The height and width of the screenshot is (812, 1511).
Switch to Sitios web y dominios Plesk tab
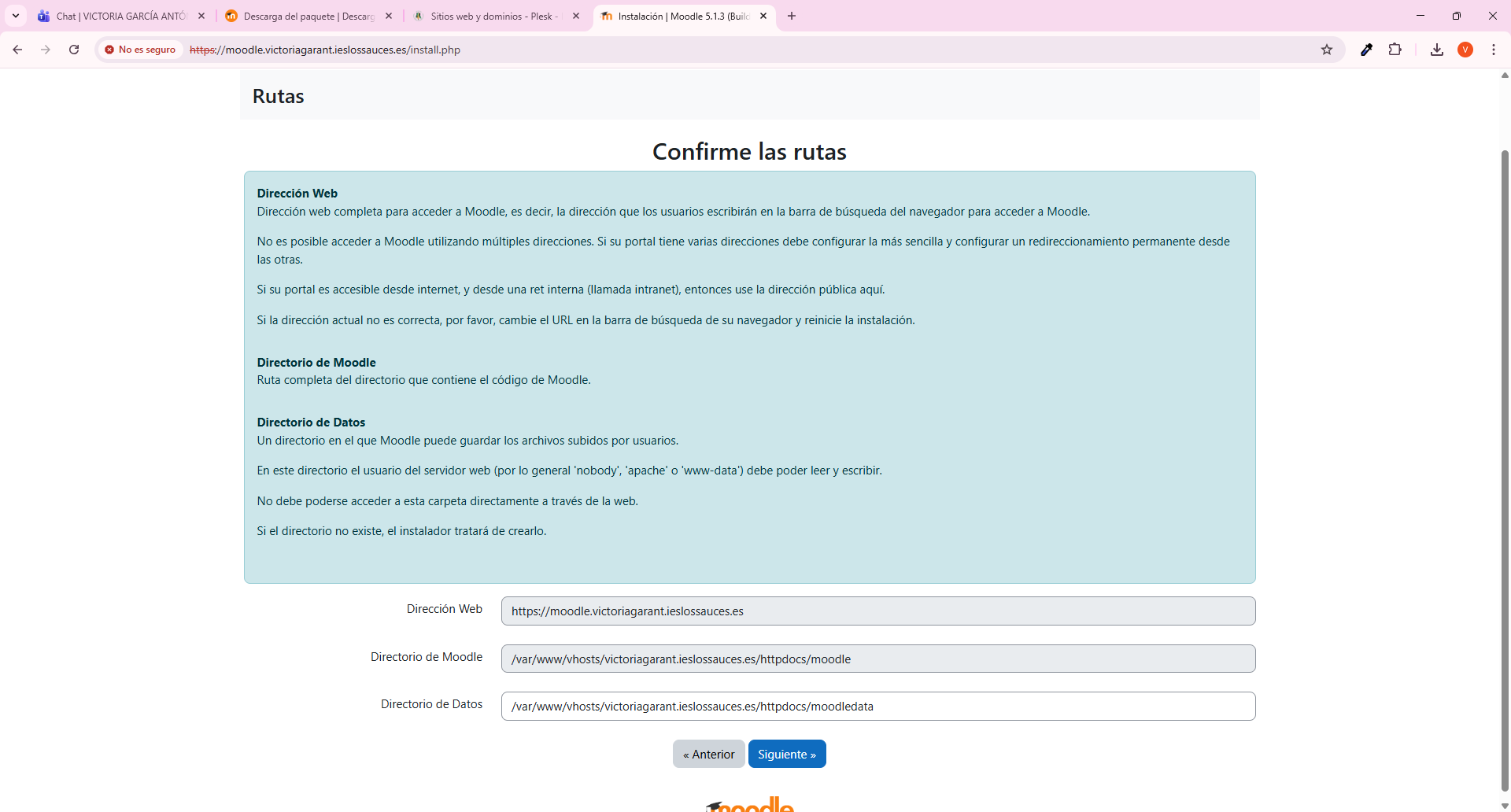494,16
